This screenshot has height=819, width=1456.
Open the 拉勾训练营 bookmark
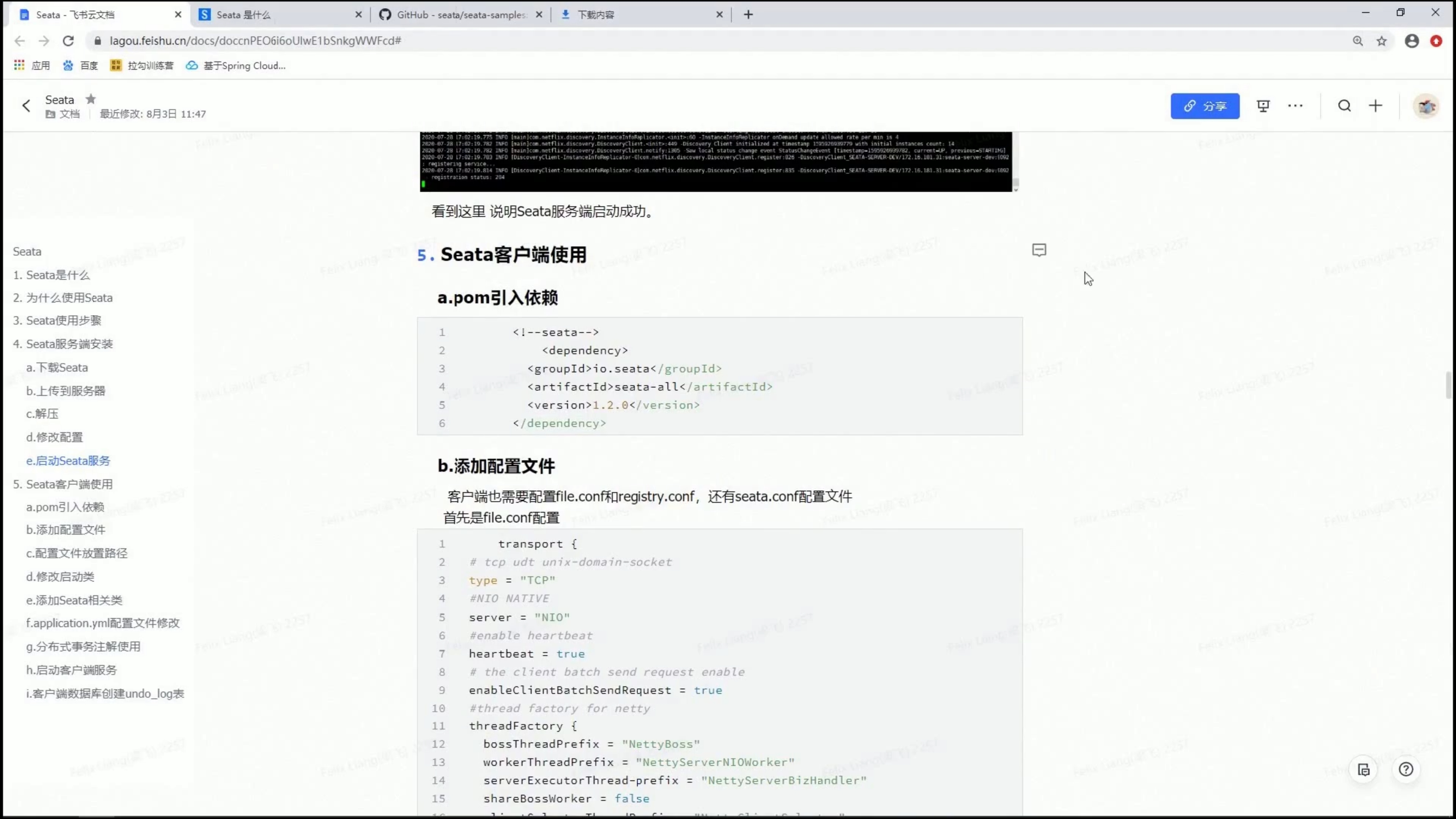(x=141, y=66)
